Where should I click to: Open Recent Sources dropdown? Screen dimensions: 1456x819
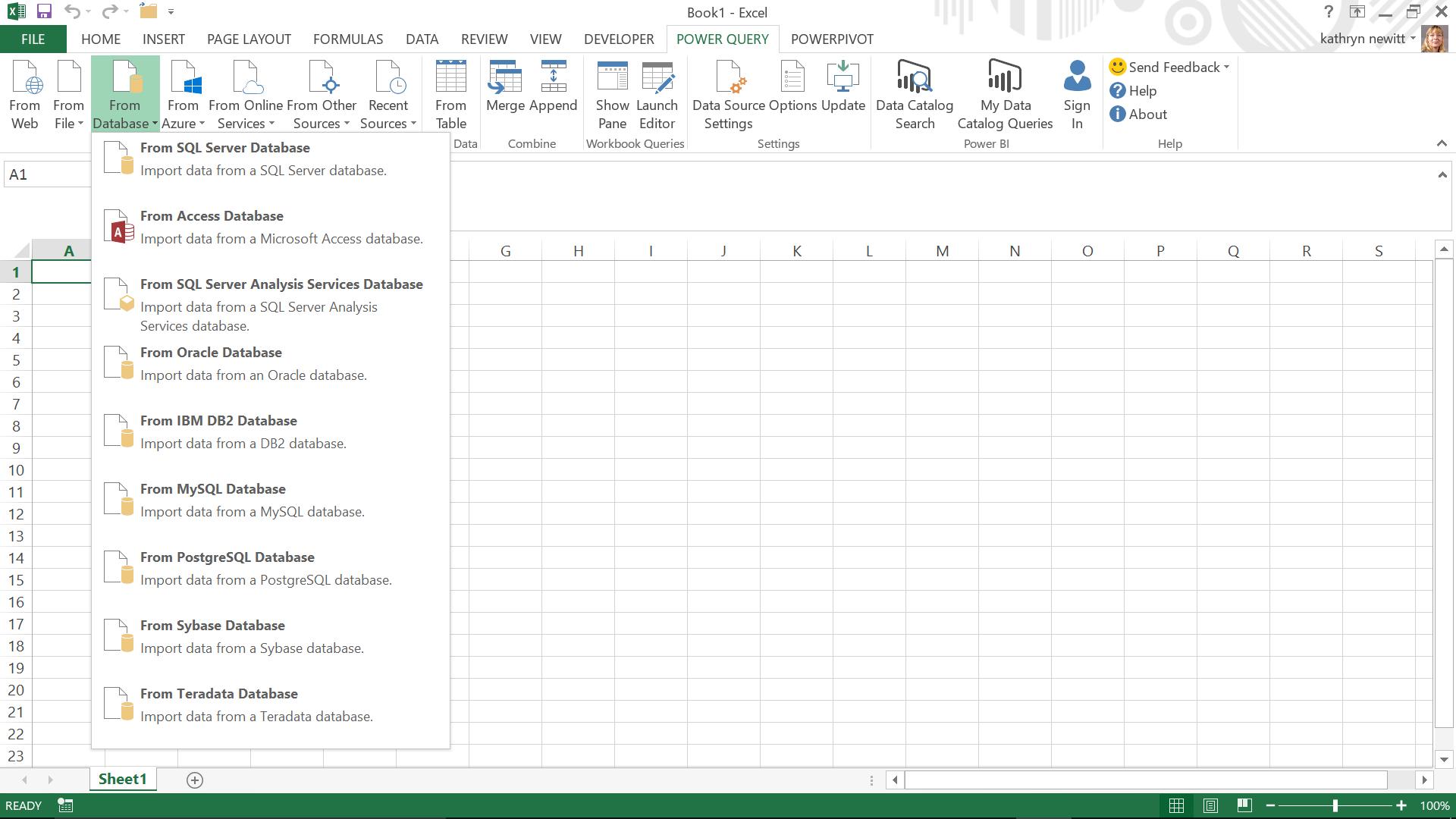(388, 95)
